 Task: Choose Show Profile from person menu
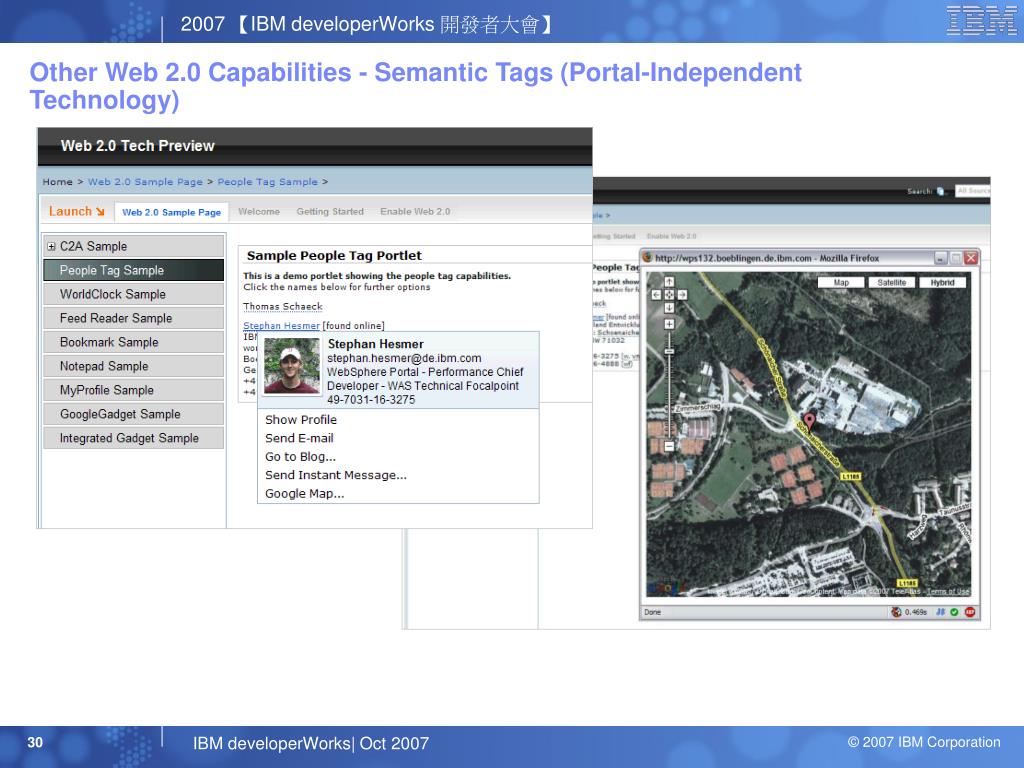pyautogui.click(x=301, y=420)
